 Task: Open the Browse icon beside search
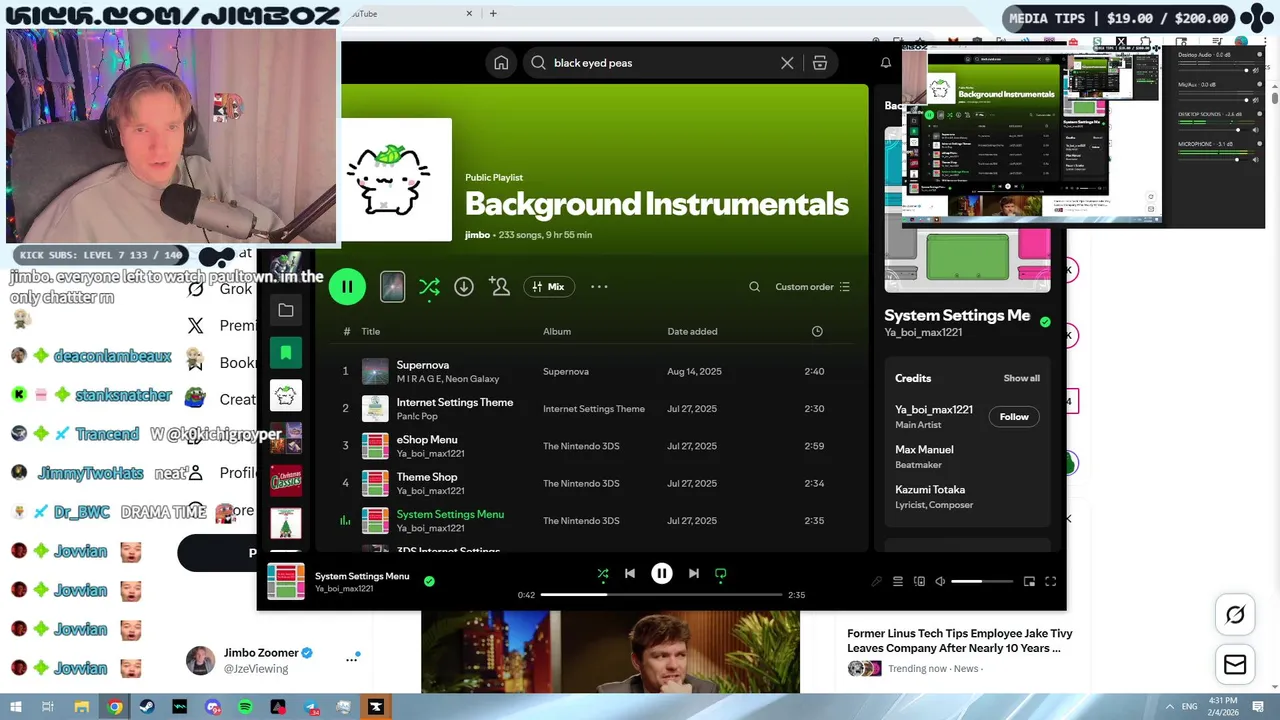(x=820, y=63)
